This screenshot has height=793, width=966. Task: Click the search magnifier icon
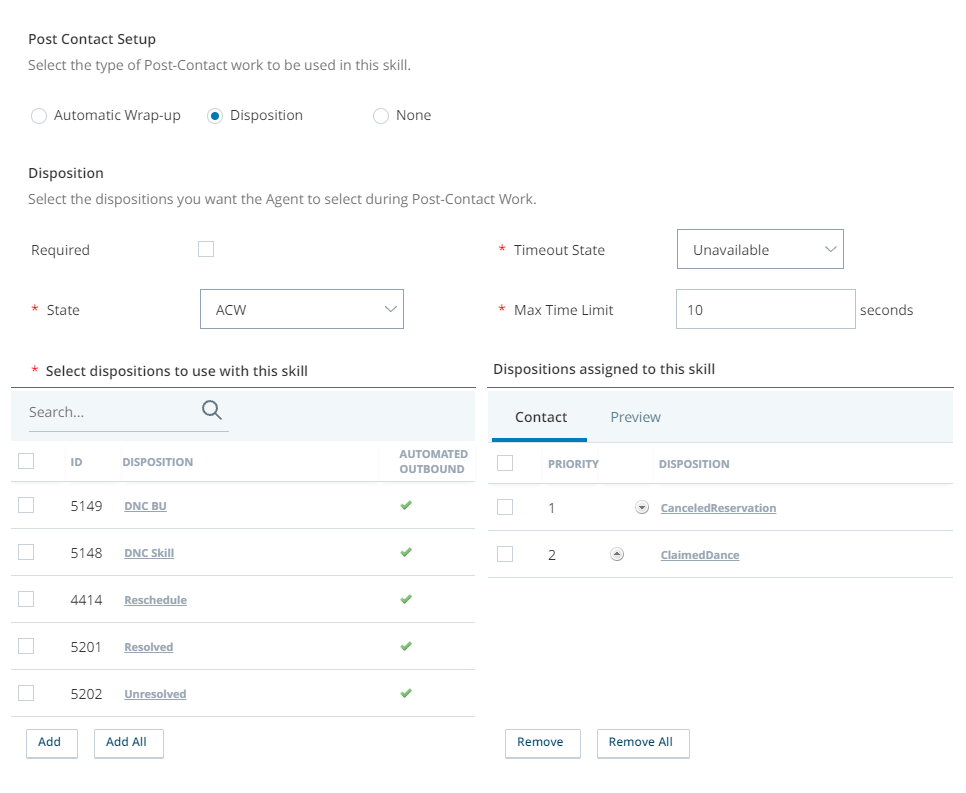click(x=211, y=410)
